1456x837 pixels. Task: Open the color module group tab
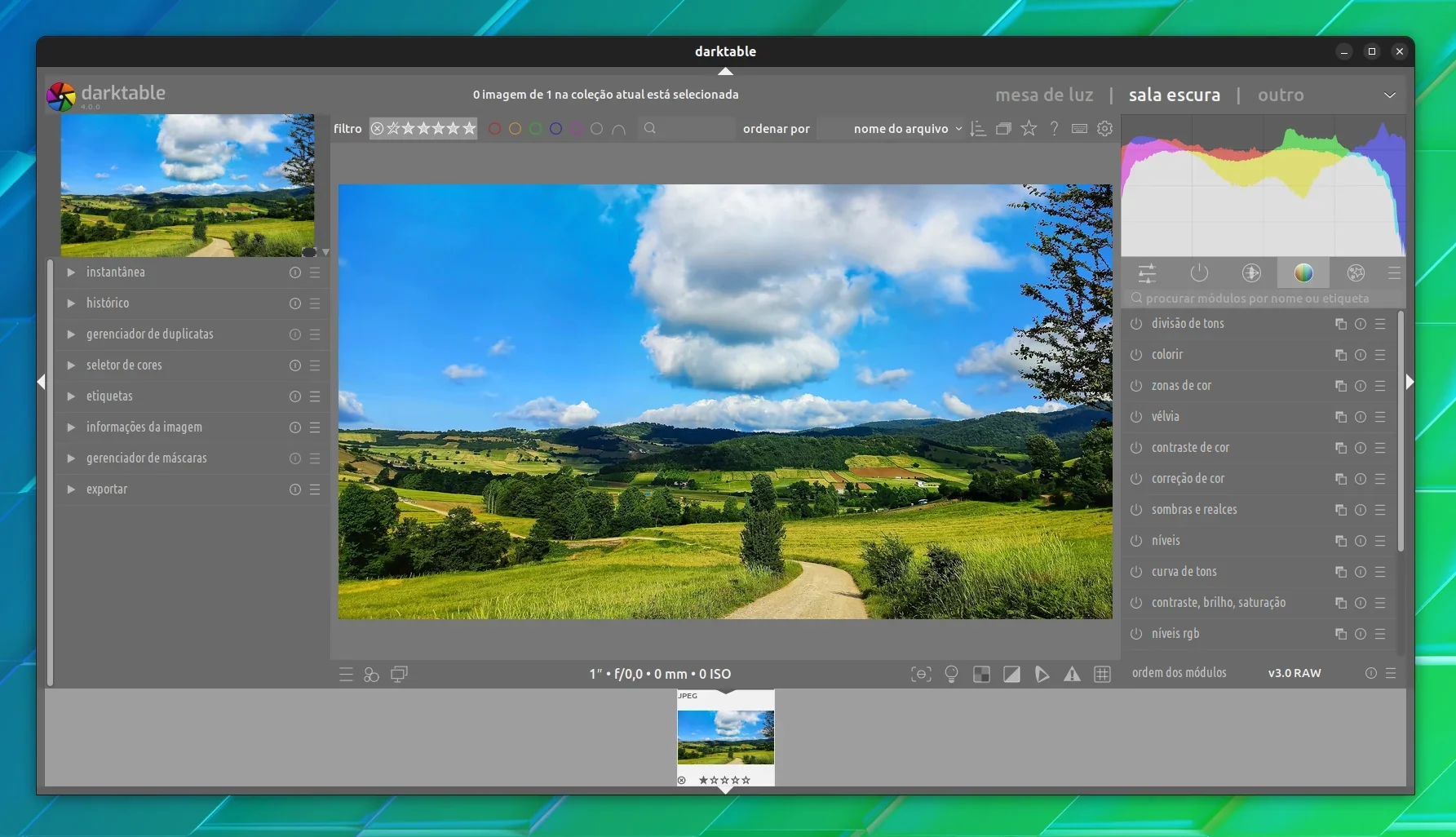pos(1303,273)
